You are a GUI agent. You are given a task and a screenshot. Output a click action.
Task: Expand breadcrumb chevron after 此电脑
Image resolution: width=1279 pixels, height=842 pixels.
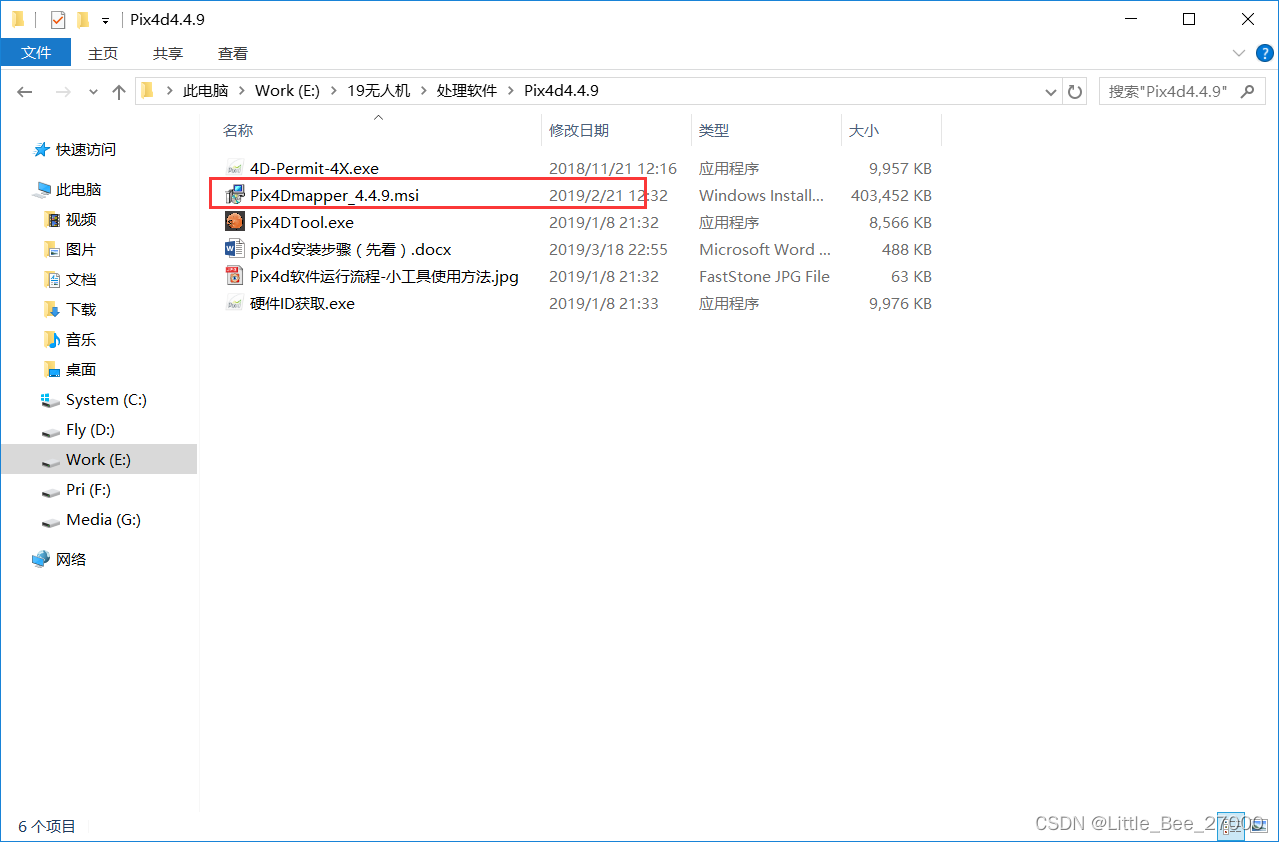click(x=241, y=91)
